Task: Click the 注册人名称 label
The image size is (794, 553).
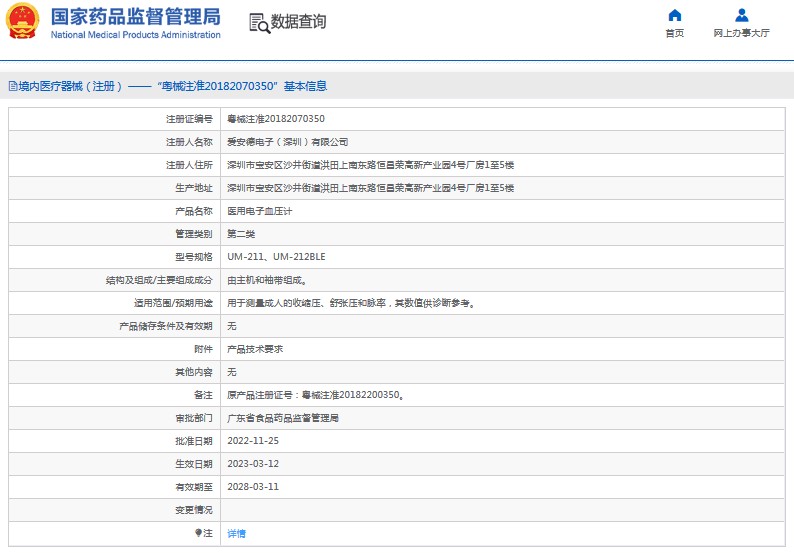Action: pos(189,142)
